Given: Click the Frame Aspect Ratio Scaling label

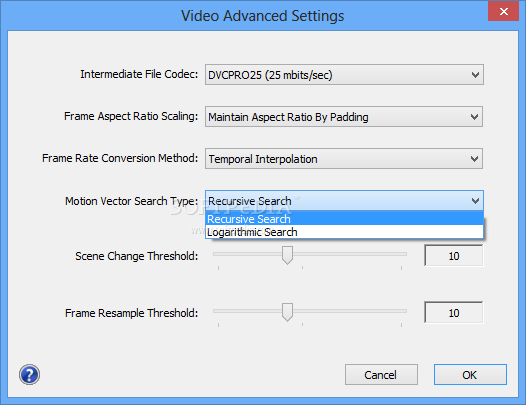Looking at the screenshot, I should click(x=131, y=116).
